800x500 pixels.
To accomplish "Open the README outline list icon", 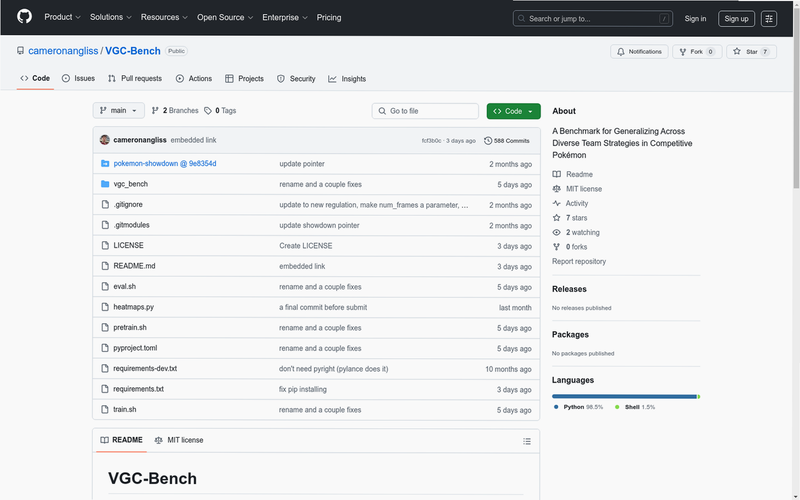I will [527, 441].
